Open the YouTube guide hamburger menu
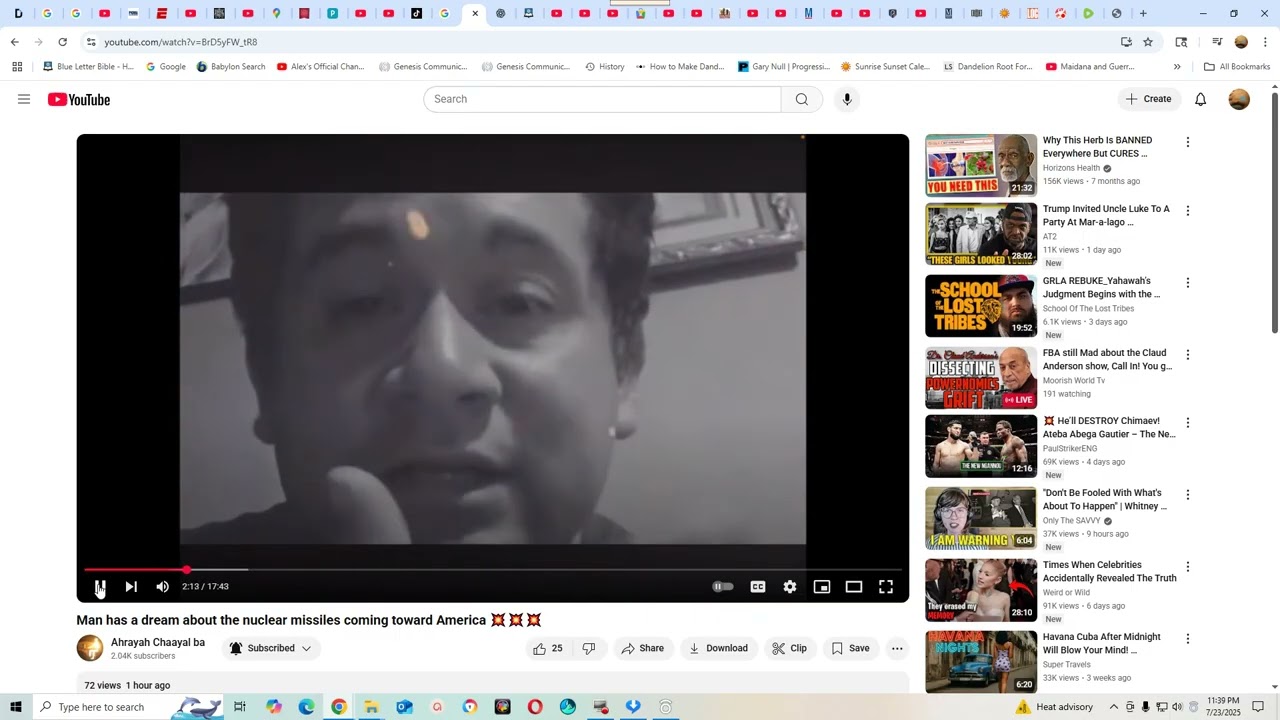This screenshot has width=1280, height=720. tap(24, 99)
